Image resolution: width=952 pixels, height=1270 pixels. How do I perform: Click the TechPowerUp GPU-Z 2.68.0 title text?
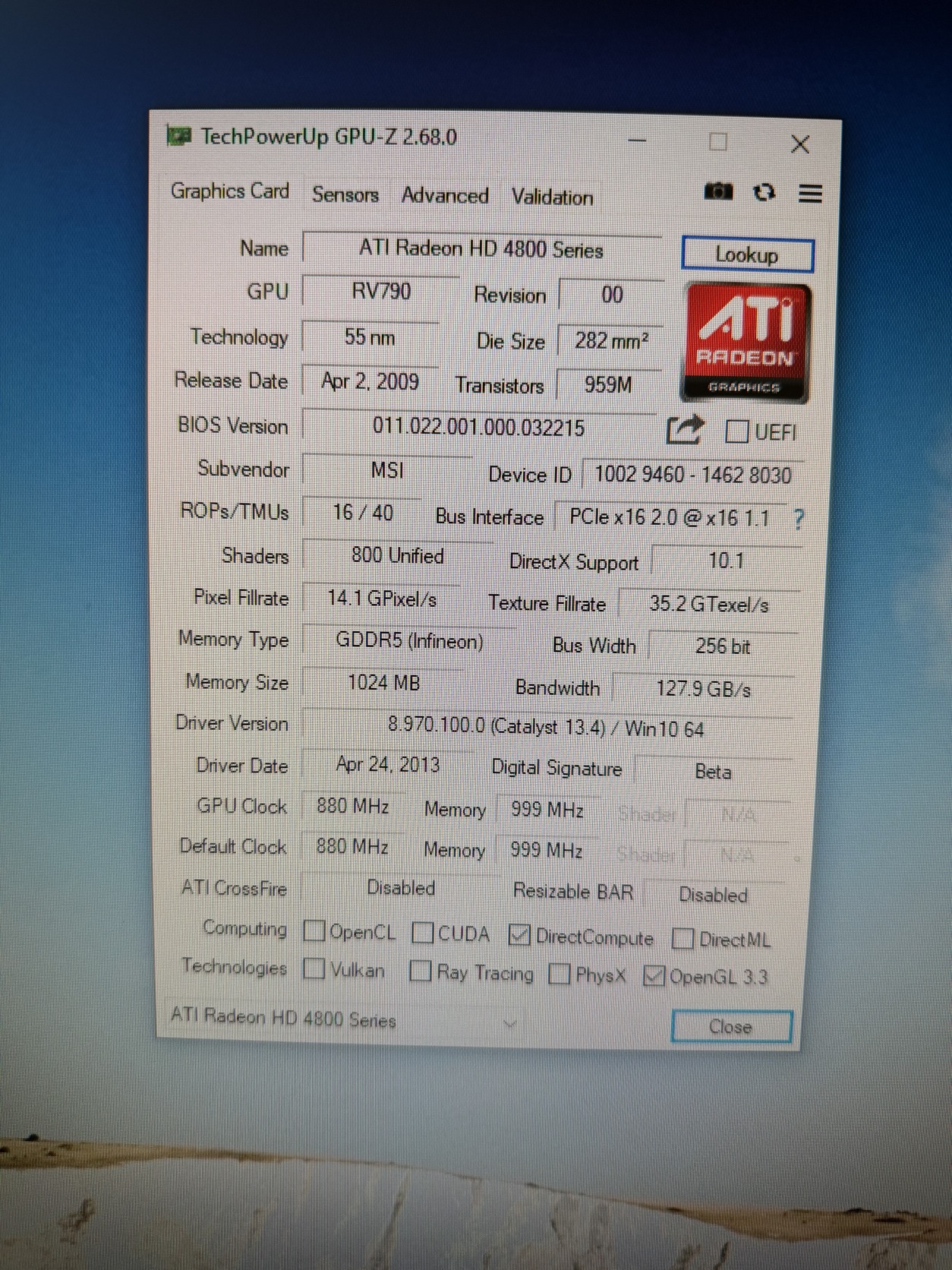click(x=329, y=137)
